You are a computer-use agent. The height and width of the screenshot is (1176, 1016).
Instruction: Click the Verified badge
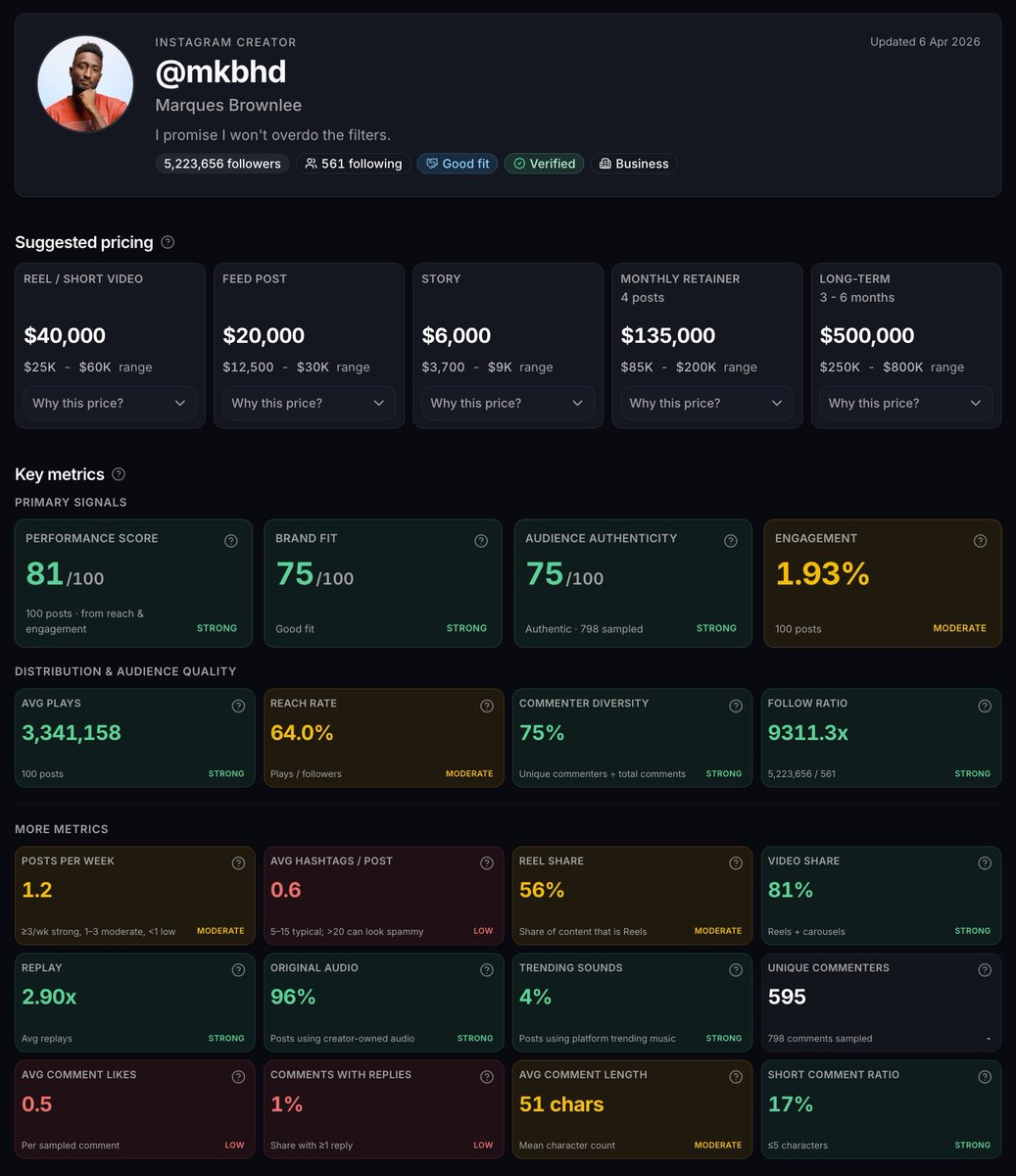[544, 164]
